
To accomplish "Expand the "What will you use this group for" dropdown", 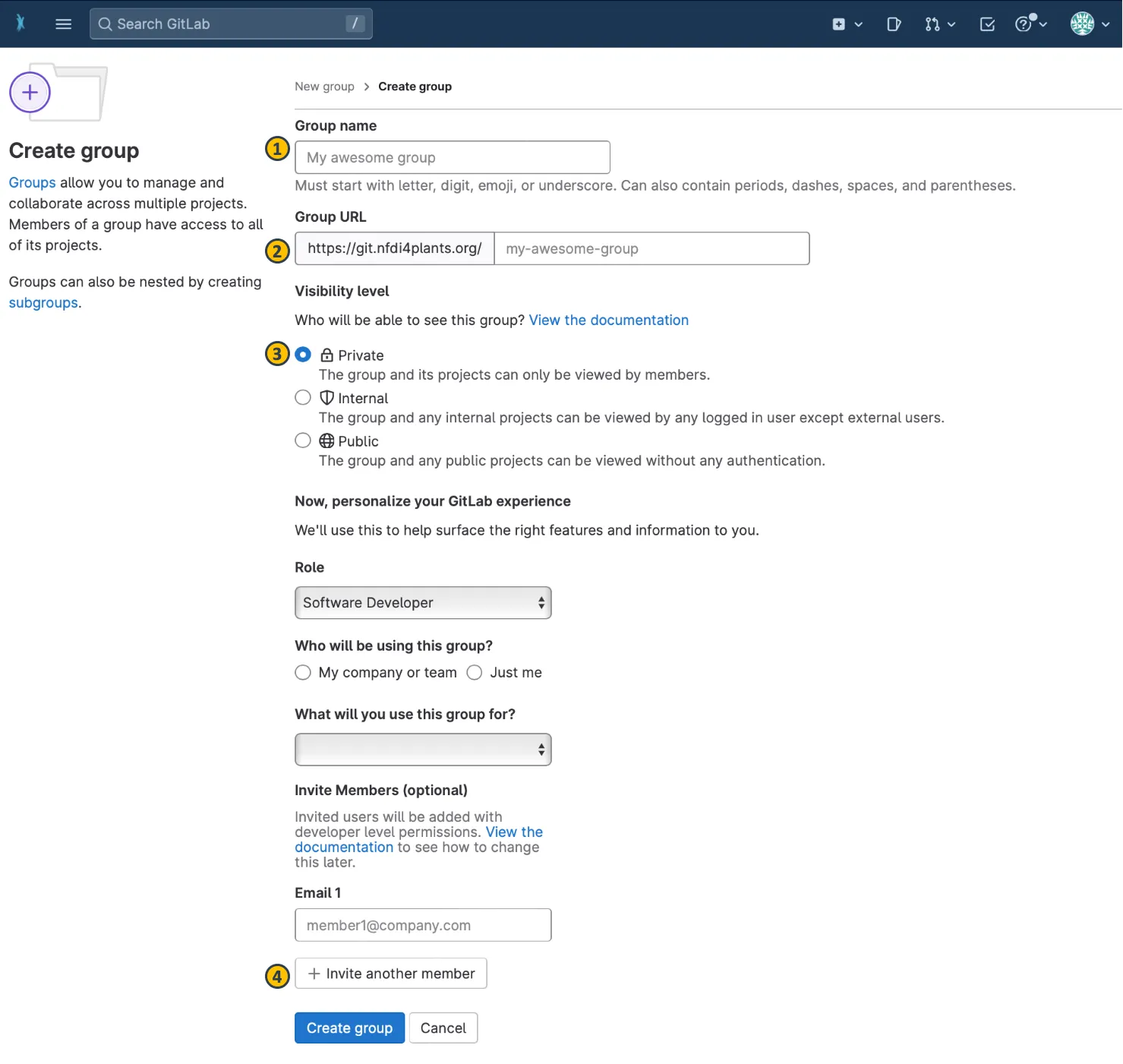I will pos(423,750).
